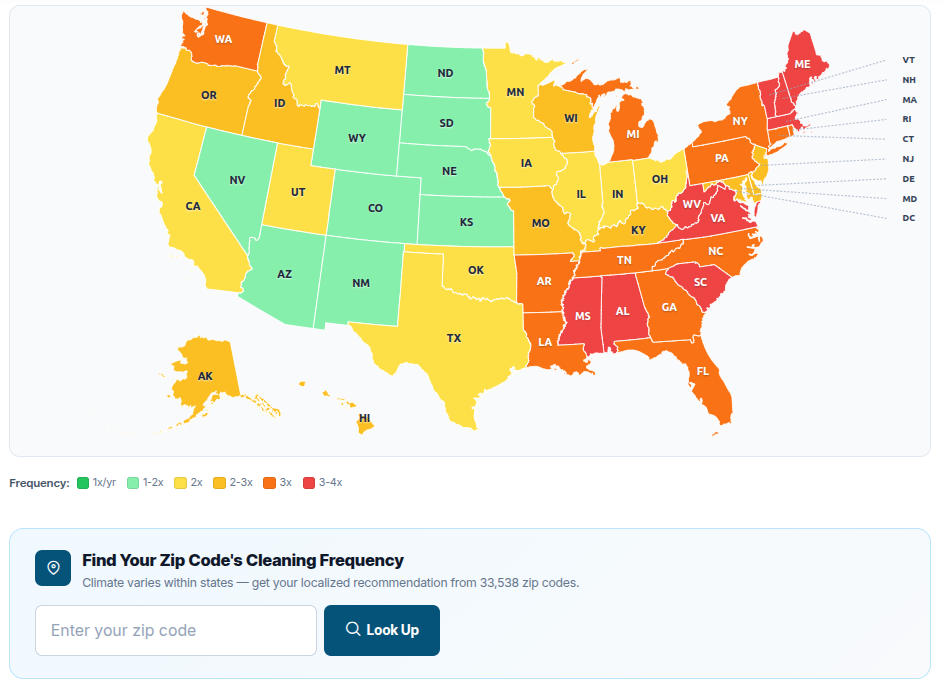
Task: Click the 2-3x amber legend swatch
Action: point(219,483)
